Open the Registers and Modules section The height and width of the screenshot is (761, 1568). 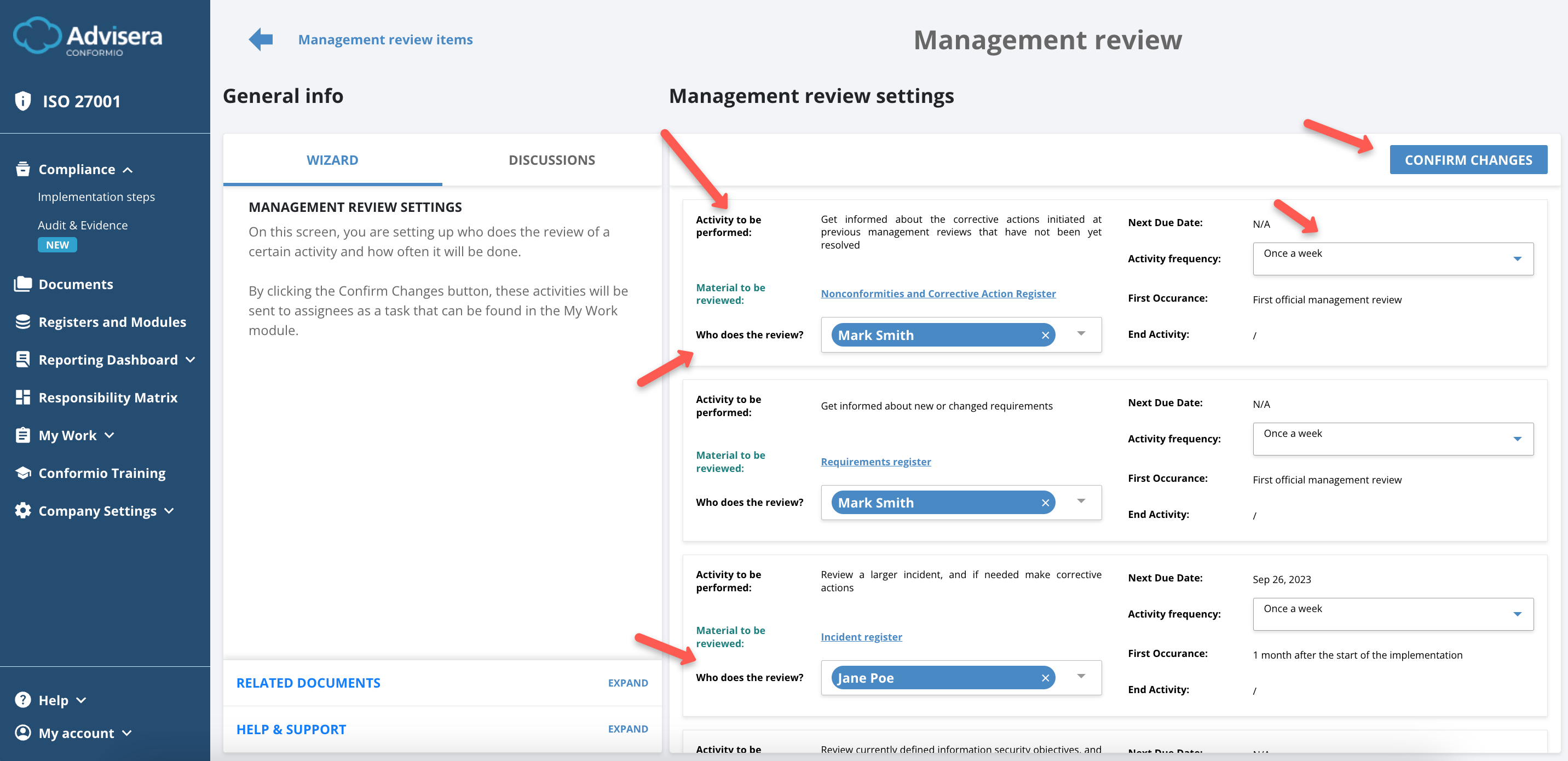tap(113, 321)
